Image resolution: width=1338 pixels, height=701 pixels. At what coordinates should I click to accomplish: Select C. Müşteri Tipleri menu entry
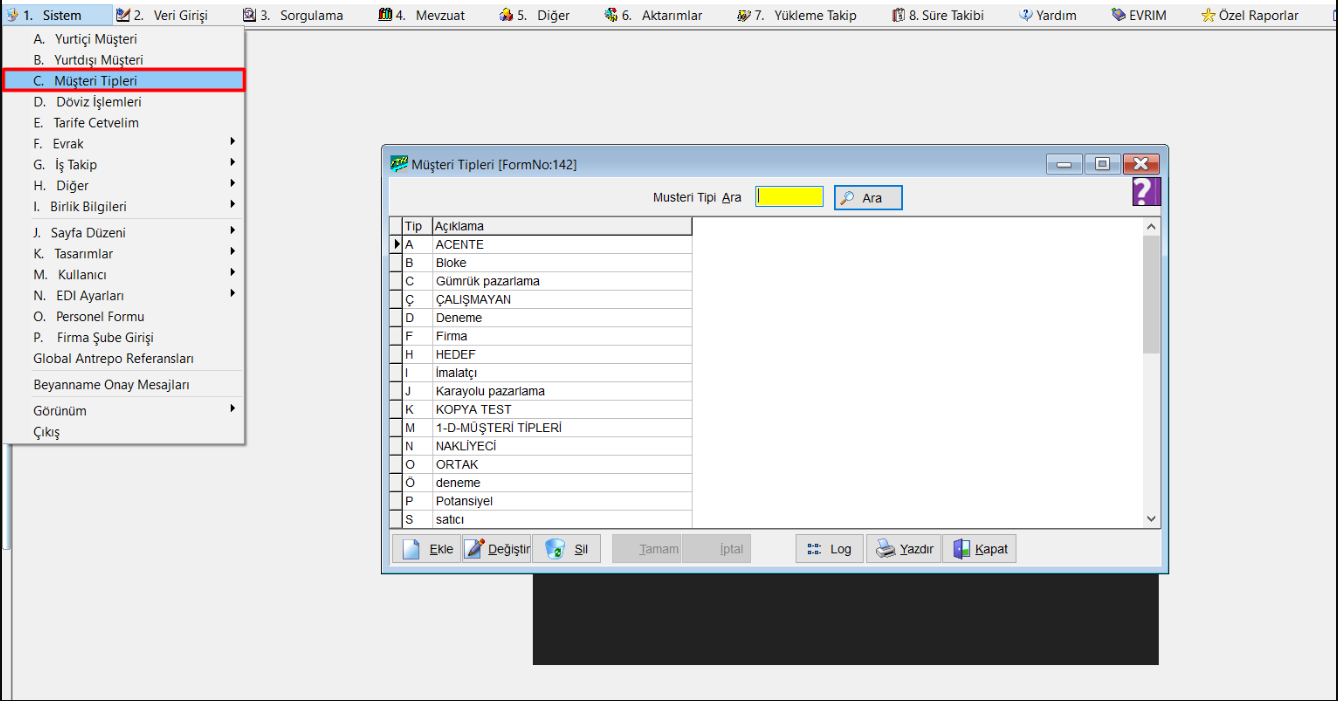124,81
